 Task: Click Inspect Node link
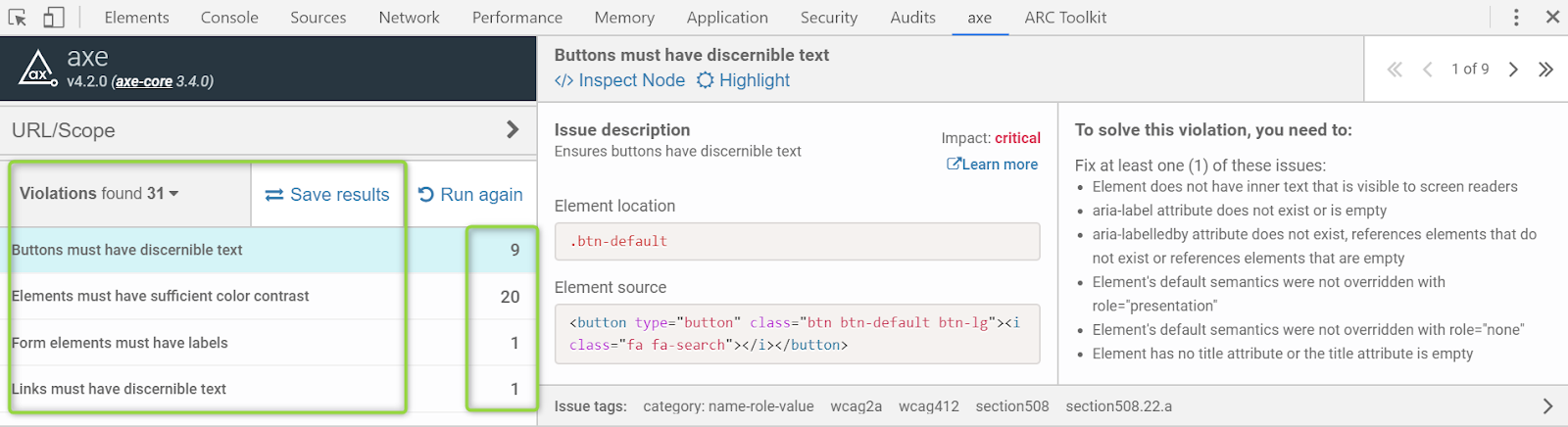point(619,80)
